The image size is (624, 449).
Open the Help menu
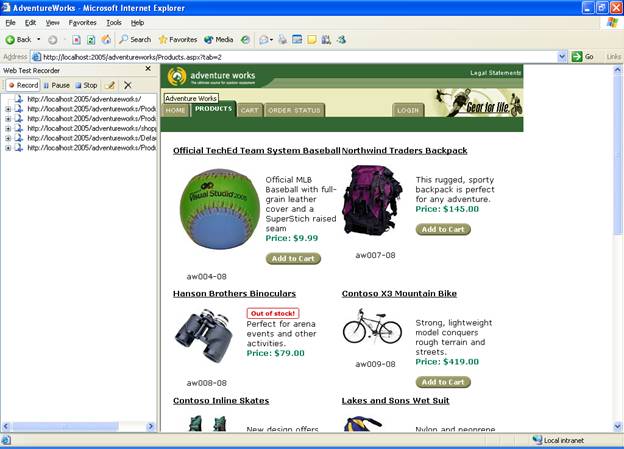point(137,23)
